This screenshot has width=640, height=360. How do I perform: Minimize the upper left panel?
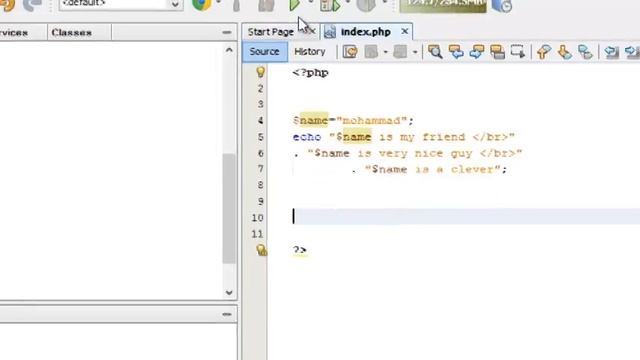tap(227, 32)
